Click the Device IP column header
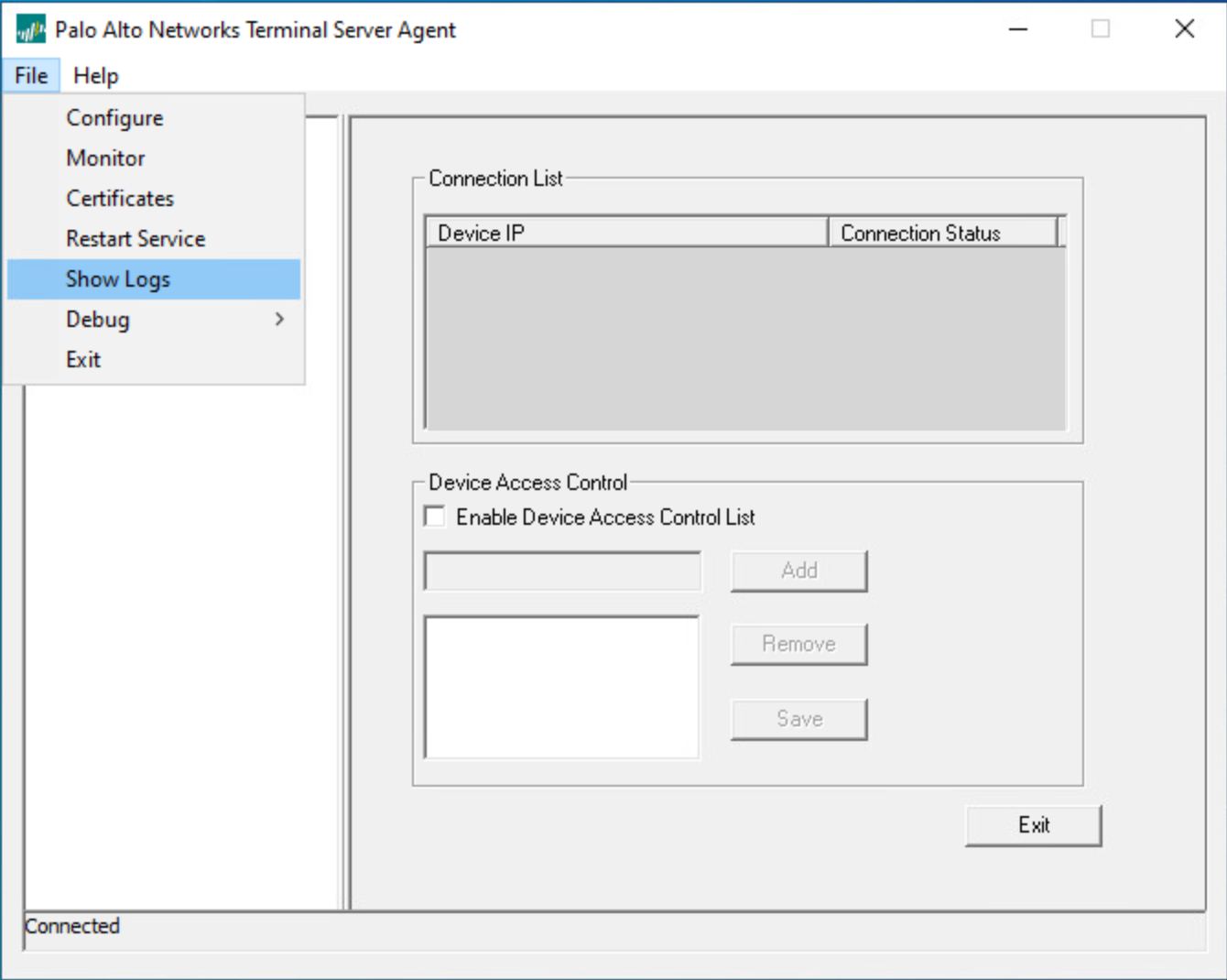Viewport: 1227px width, 980px height. (626, 234)
